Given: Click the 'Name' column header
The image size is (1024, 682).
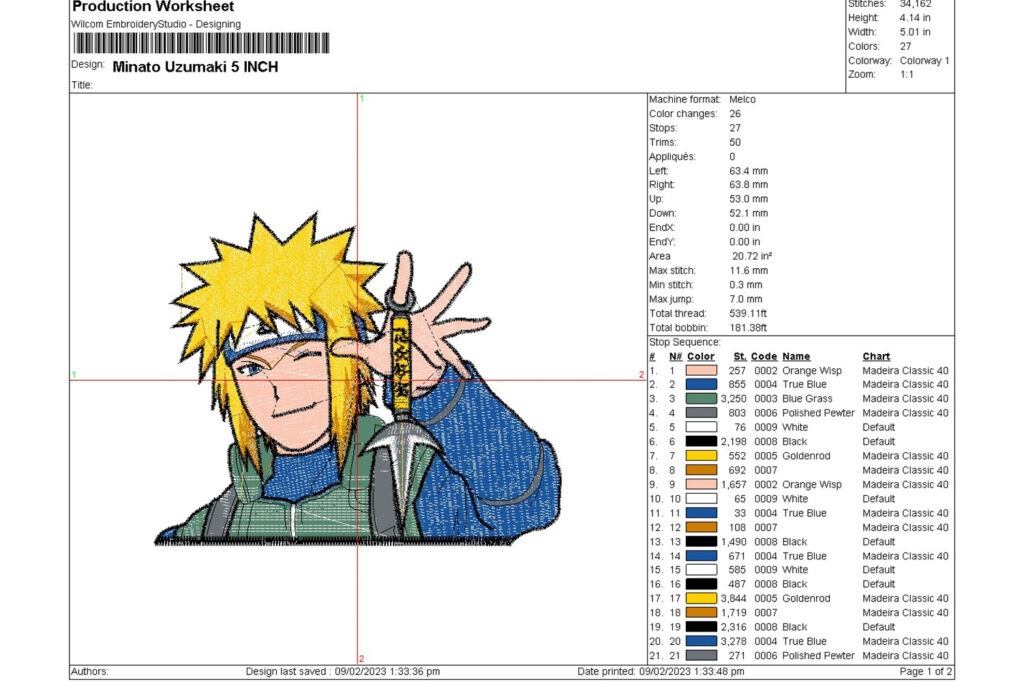Looking at the screenshot, I should point(796,357).
